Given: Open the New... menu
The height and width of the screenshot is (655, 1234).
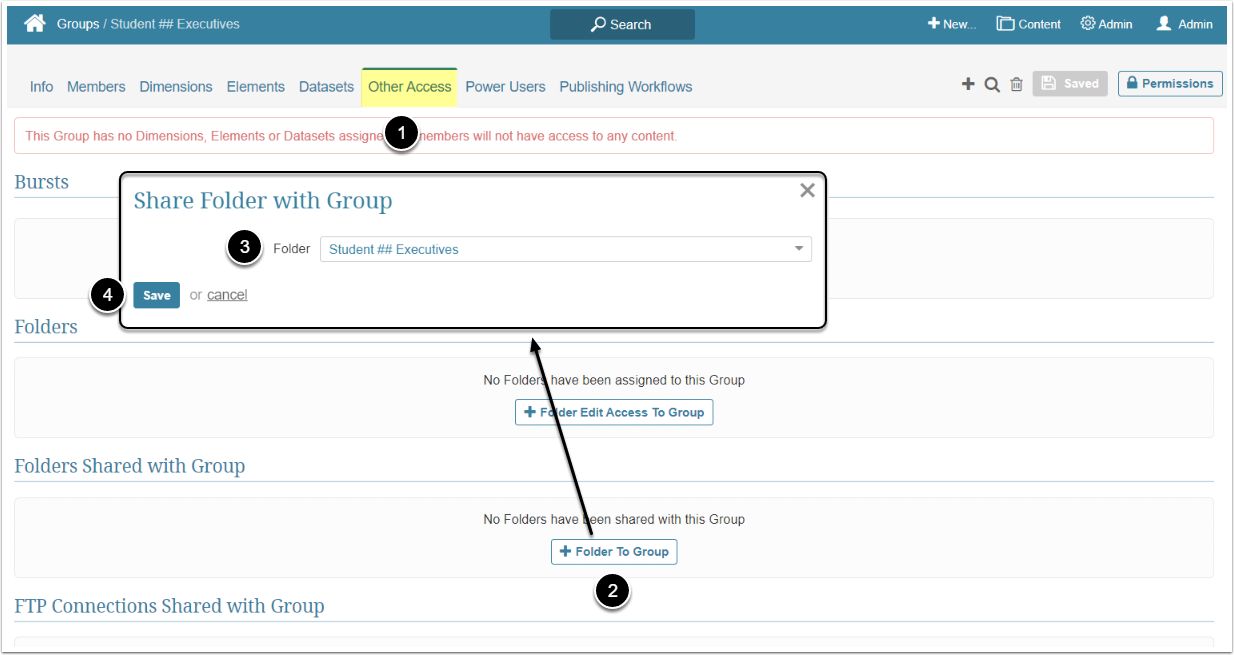Looking at the screenshot, I should [x=951, y=24].
